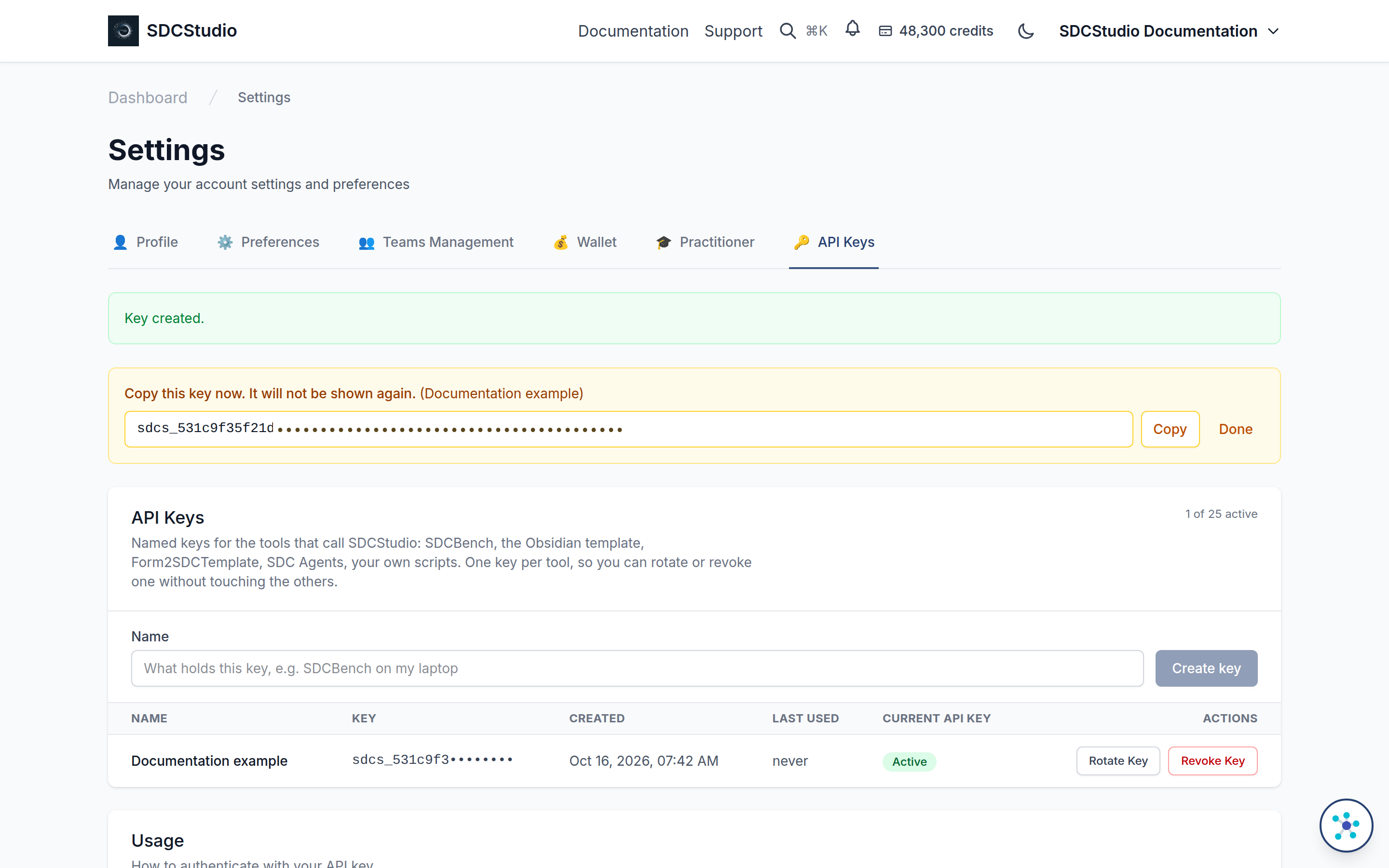The height and width of the screenshot is (868, 1389).
Task: Click the Wallet money bag icon
Action: pyautogui.click(x=561, y=242)
